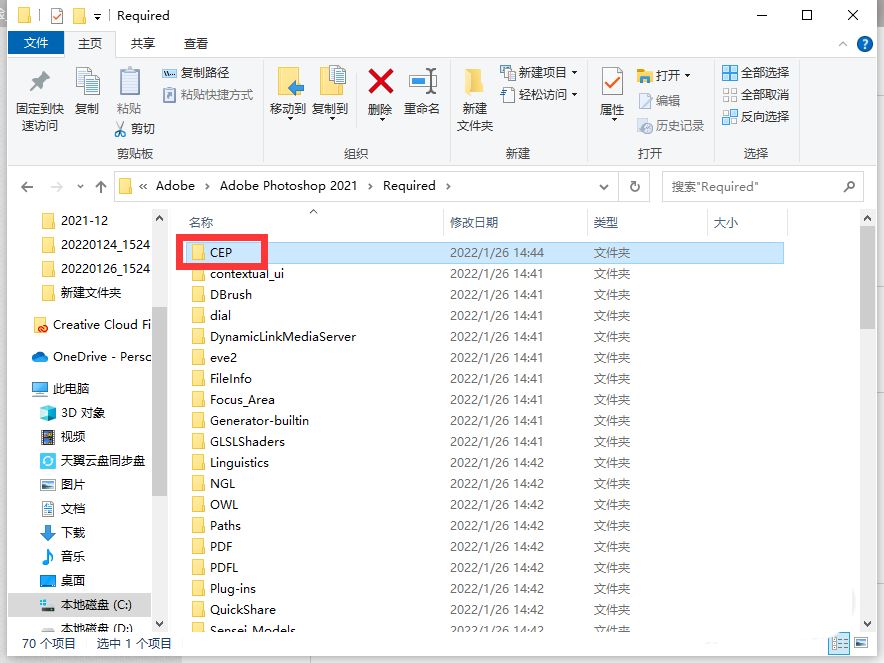
Task: Click Select all (全部选择)
Action: [755, 73]
